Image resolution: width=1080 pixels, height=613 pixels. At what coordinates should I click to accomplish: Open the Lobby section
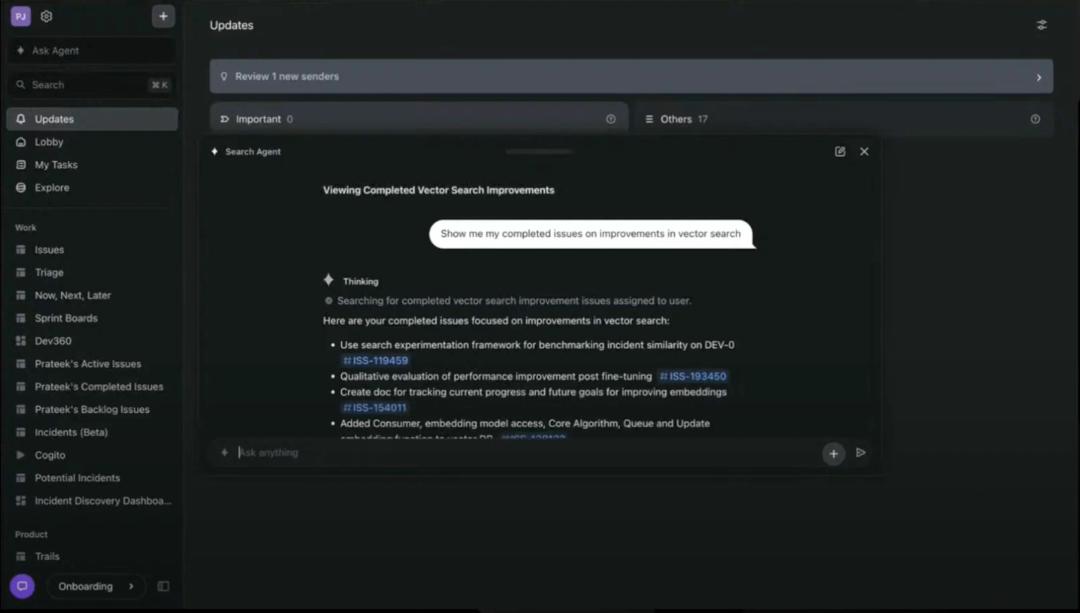point(49,141)
